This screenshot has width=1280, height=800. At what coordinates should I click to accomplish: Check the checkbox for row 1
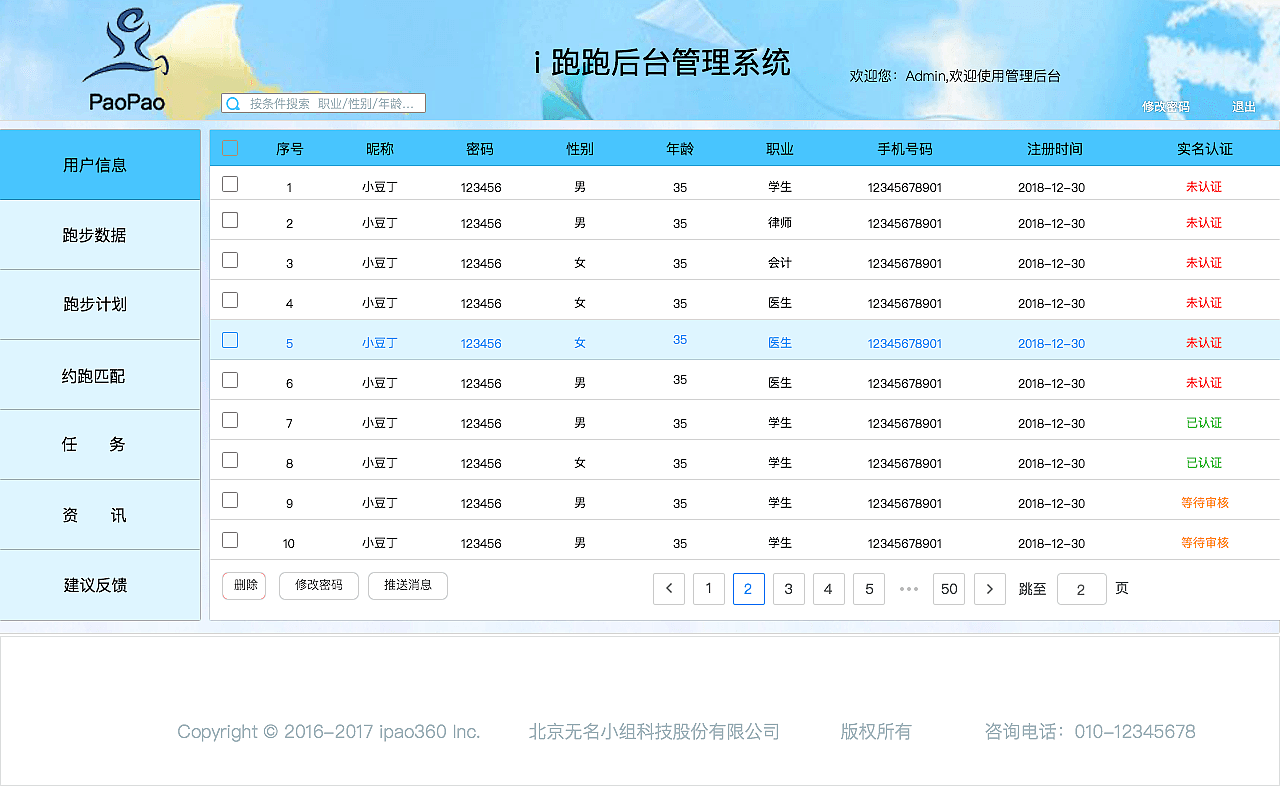pyautogui.click(x=230, y=184)
